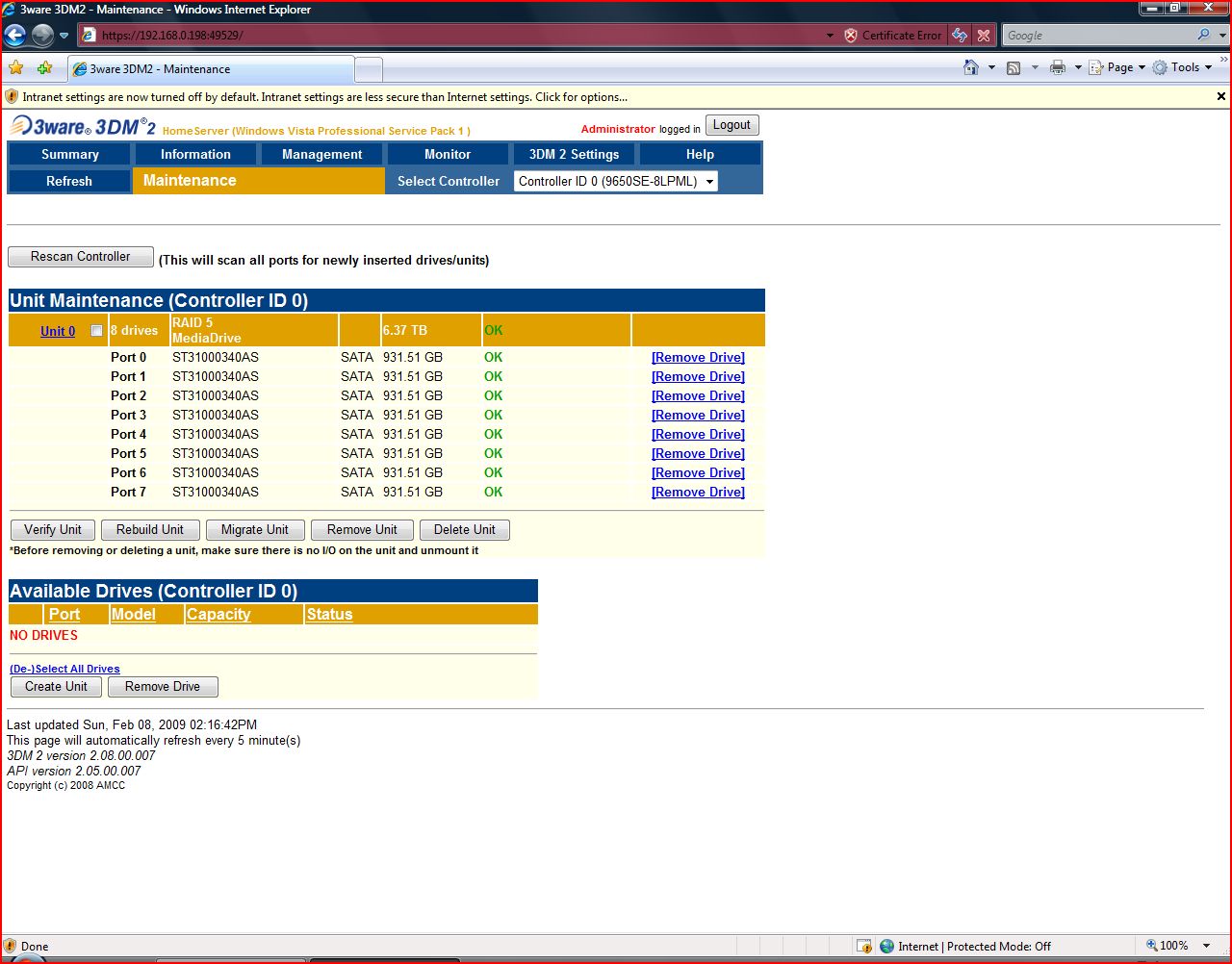Click Remove Drive link for Port 6

pos(698,472)
